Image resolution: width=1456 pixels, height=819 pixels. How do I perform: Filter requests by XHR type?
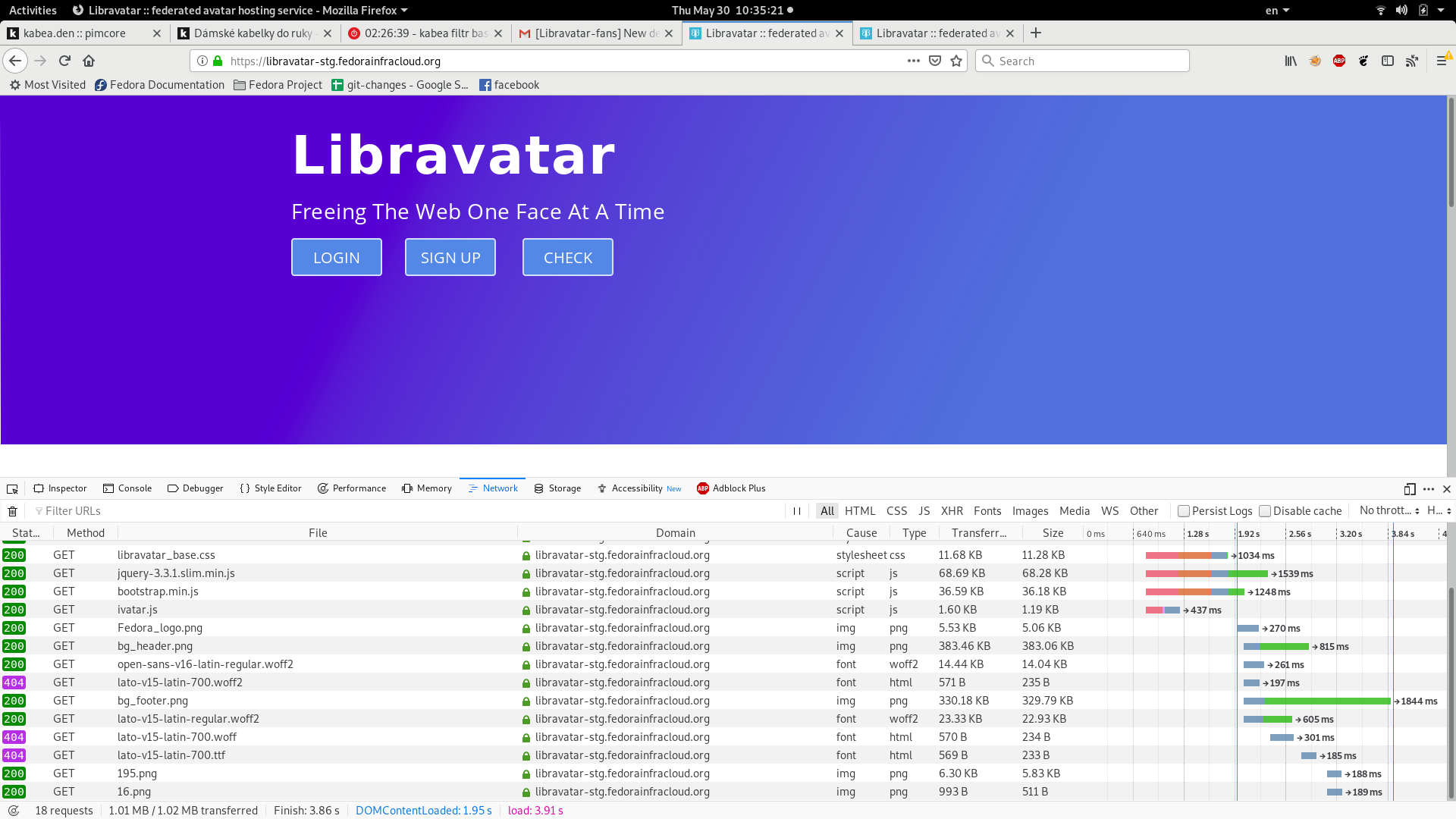click(952, 511)
